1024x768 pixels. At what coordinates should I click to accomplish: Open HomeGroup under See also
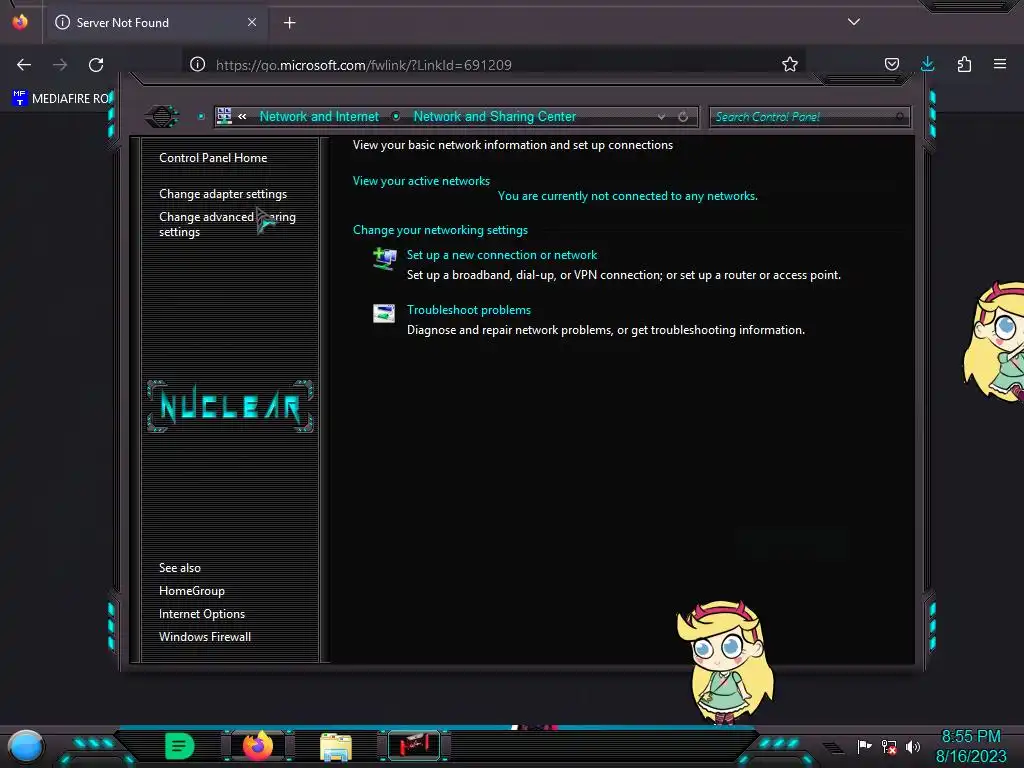(x=191, y=590)
